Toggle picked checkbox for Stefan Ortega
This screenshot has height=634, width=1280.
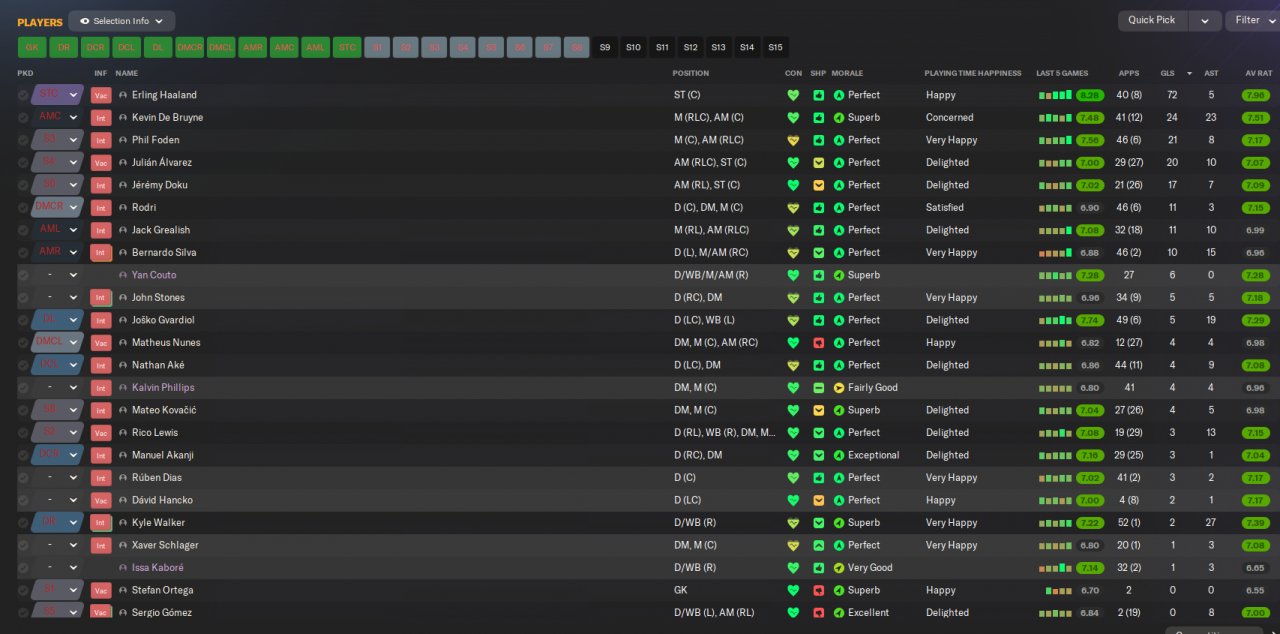tap(23, 590)
